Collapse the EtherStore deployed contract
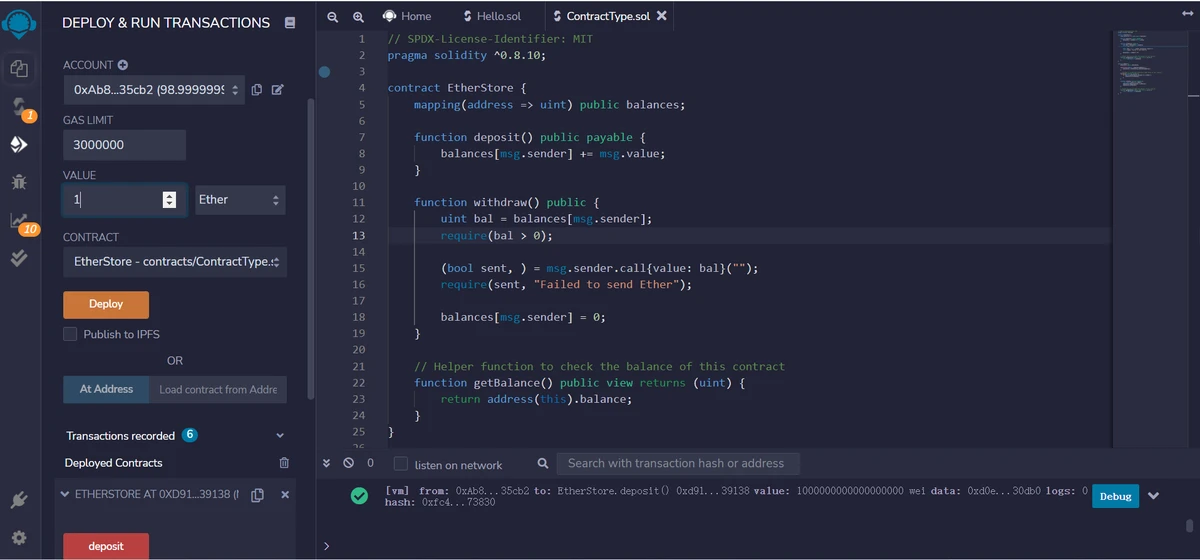The image size is (1200, 560). (x=66, y=495)
